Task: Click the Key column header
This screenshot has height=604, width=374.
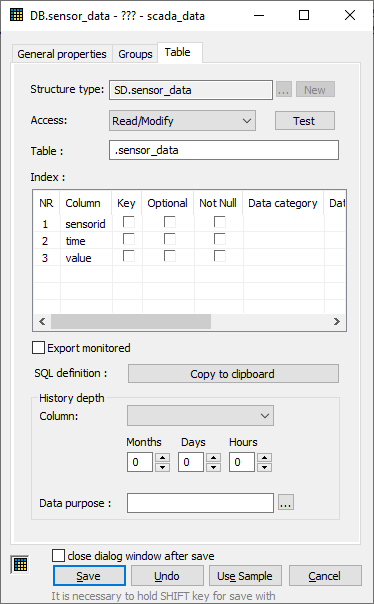Action: coord(127,203)
